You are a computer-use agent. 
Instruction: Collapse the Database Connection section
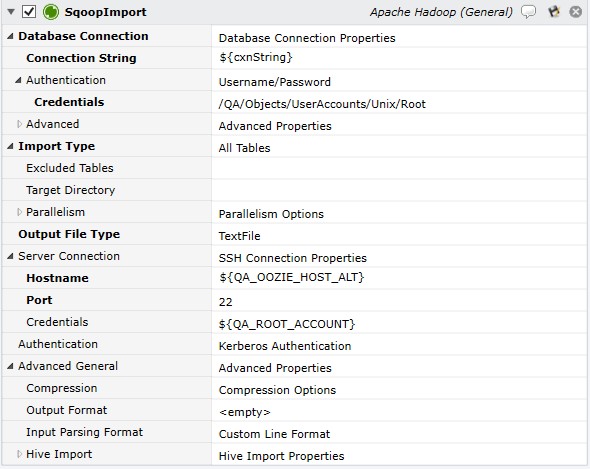pyautogui.click(x=11, y=36)
